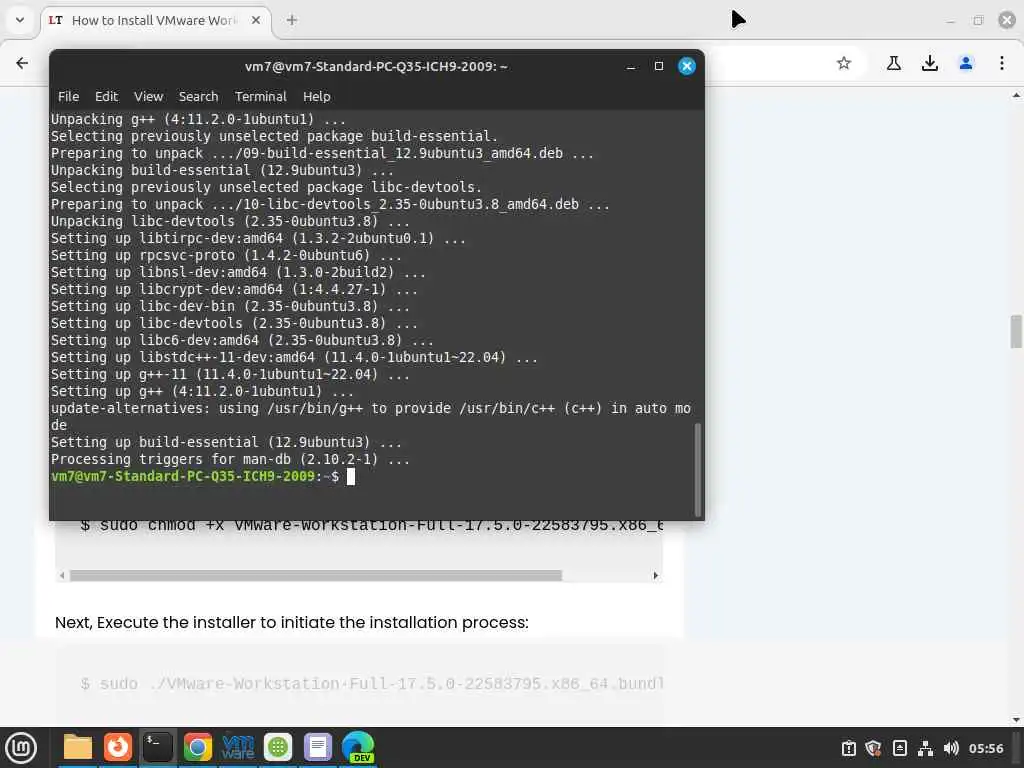Open the clipboard-style tray icon
Viewport: 1024px width, 768px height.
[899, 748]
